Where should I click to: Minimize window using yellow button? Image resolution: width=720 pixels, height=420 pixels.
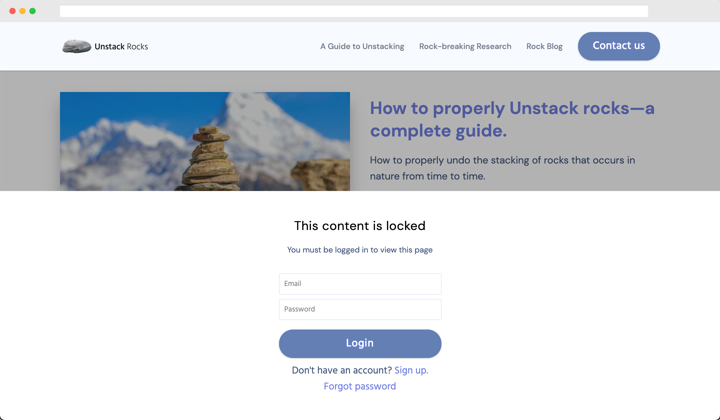[22, 11]
